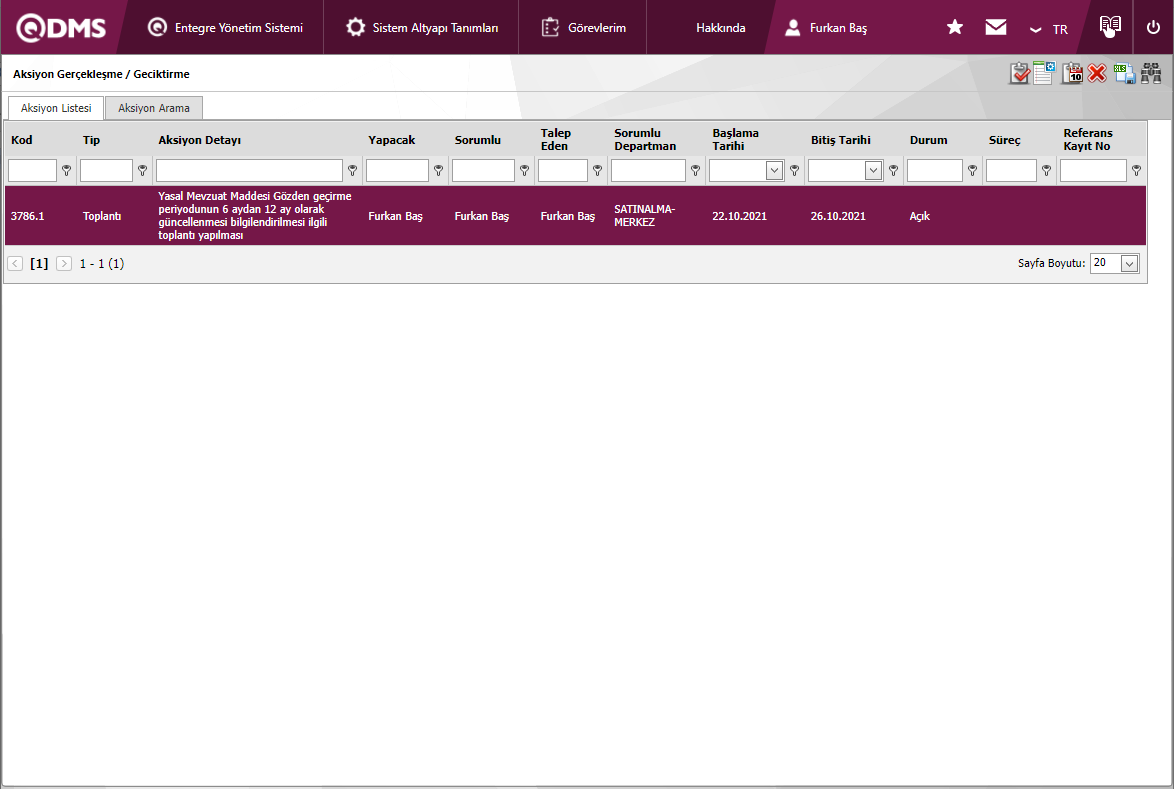
Task: Open Entegre Yönetim Sistemi menu
Action: point(225,28)
